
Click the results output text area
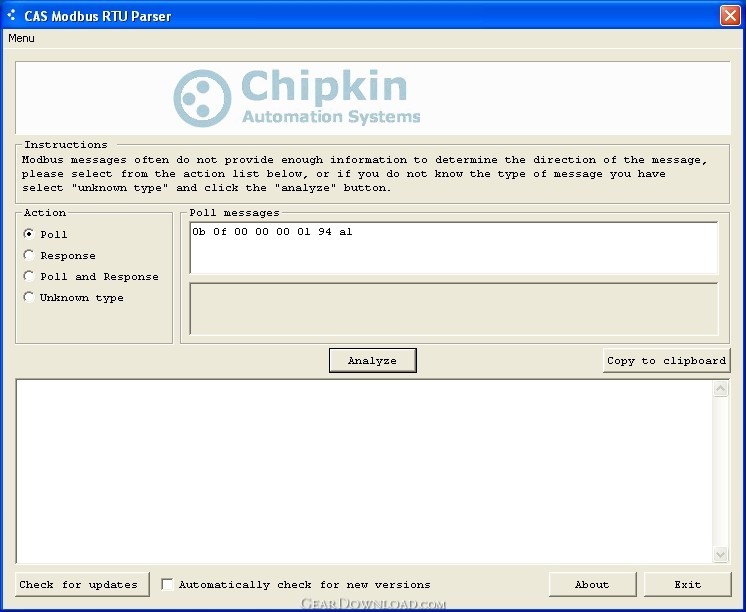coord(364,471)
